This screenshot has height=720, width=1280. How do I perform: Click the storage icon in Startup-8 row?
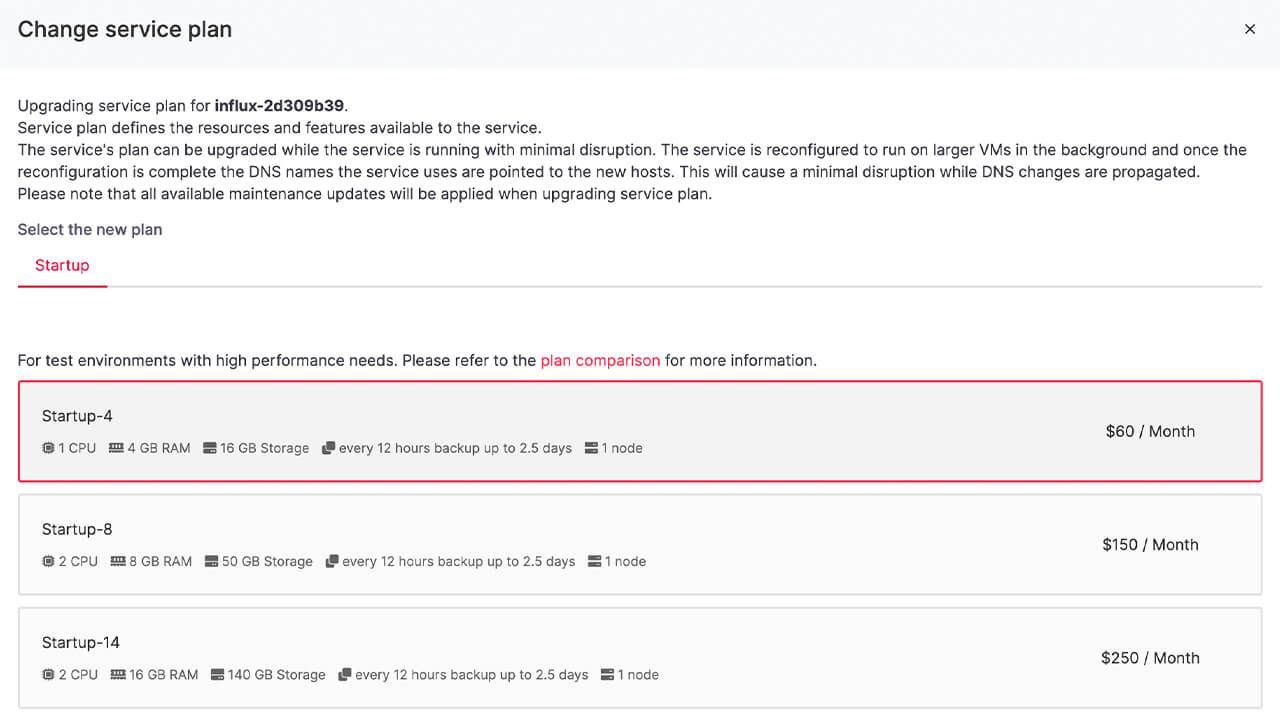click(212, 561)
